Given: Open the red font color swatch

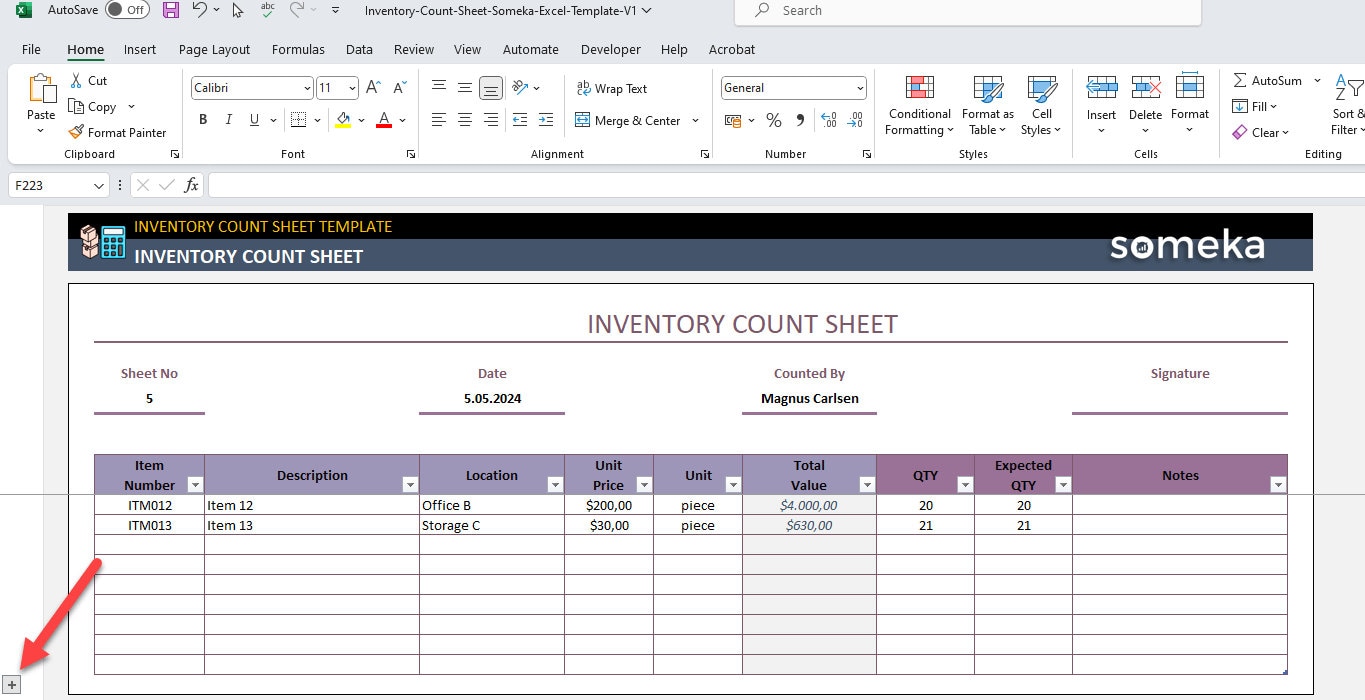Looking at the screenshot, I should (x=383, y=120).
